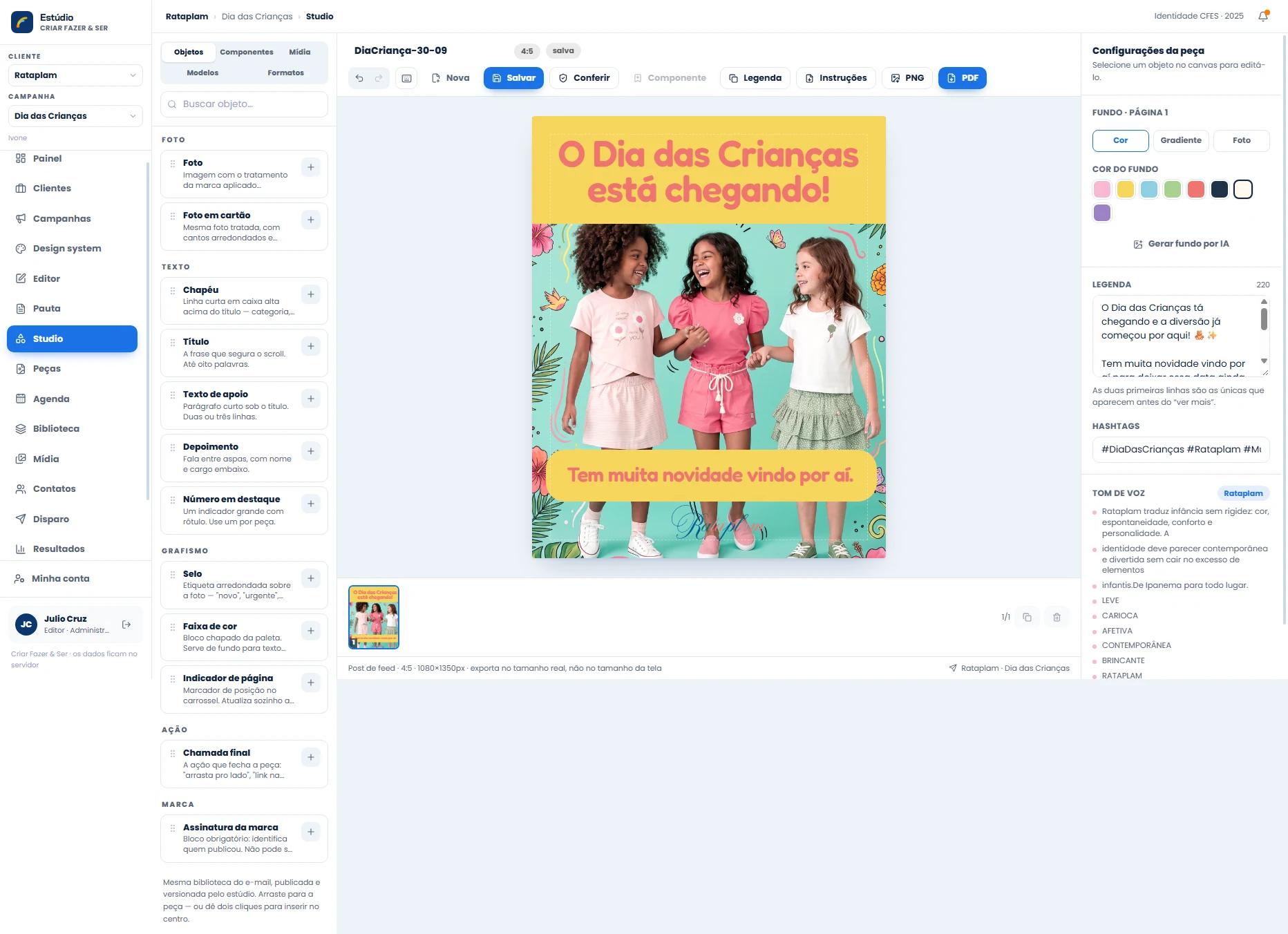Expand the Rataplam client dropdown
The width and height of the screenshot is (1288, 934).
75,75
